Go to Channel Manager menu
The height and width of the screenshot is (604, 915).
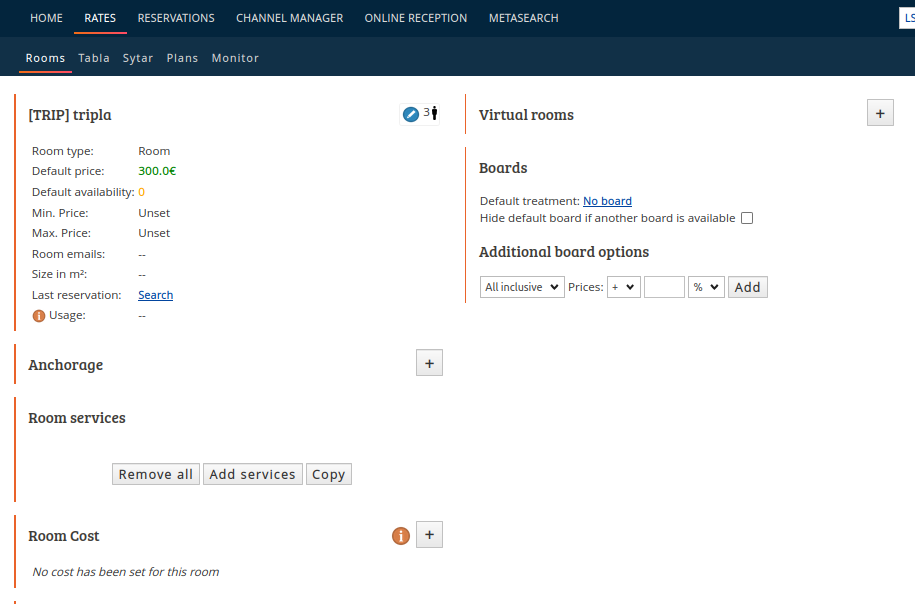[289, 18]
